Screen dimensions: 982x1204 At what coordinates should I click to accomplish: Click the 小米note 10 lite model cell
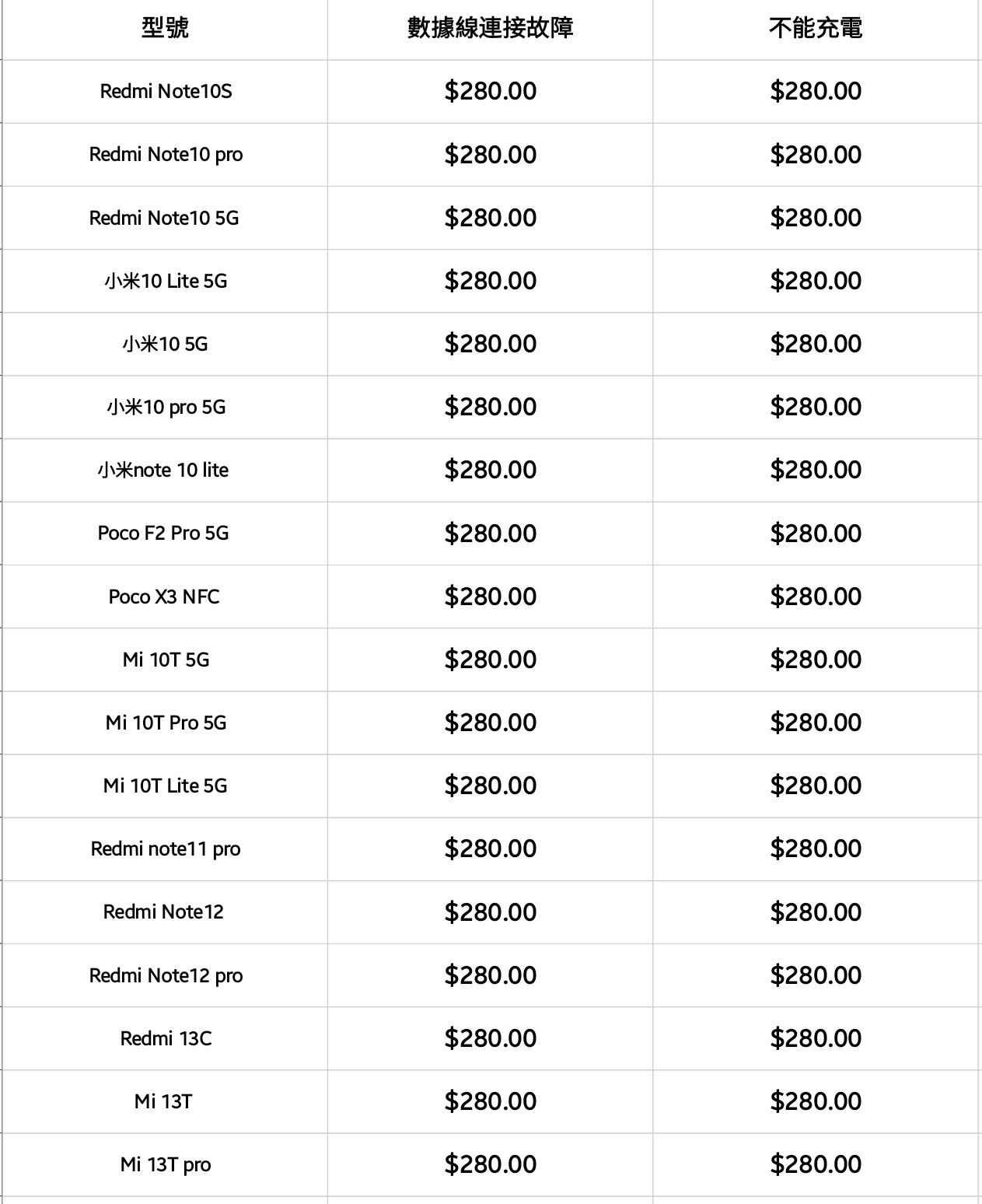pos(163,470)
